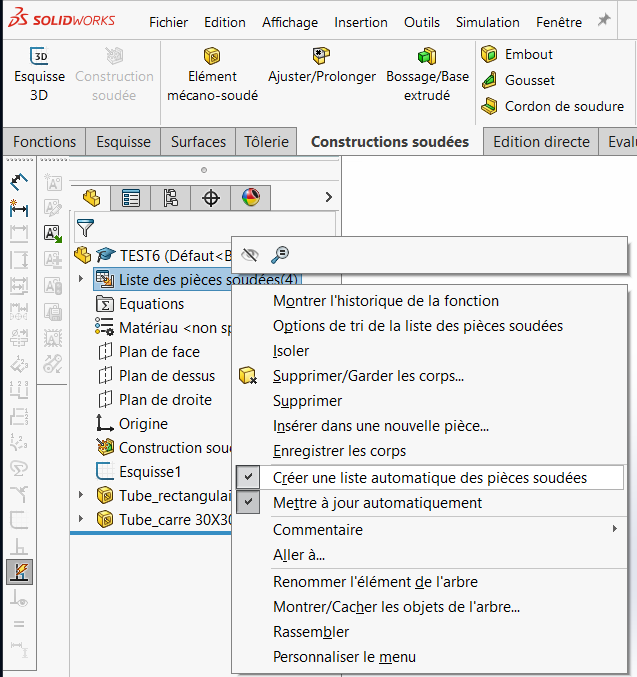The height and width of the screenshot is (677, 637).
Task: Click the Ajuster/Prolonger tool icon
Action: pyautogui.click(x=322, y=56)
